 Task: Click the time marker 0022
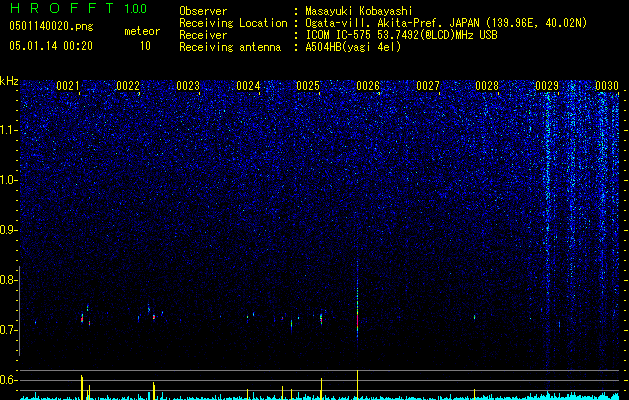pyautogui.click(x=128, y=85)
